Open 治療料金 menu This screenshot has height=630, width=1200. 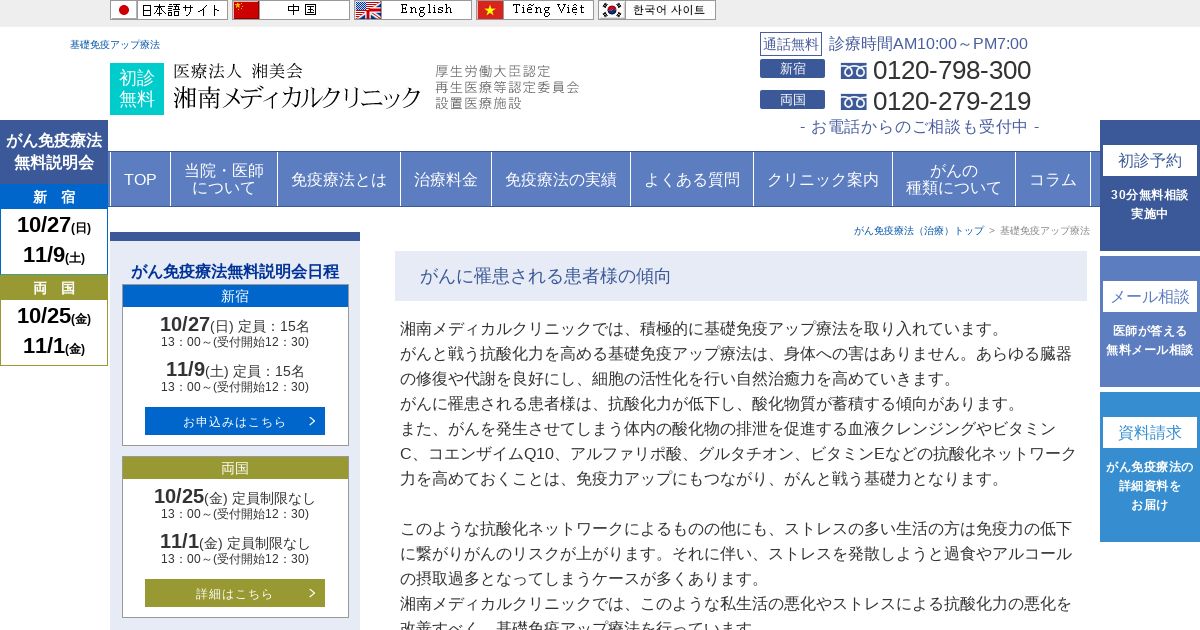click(446, 179)
